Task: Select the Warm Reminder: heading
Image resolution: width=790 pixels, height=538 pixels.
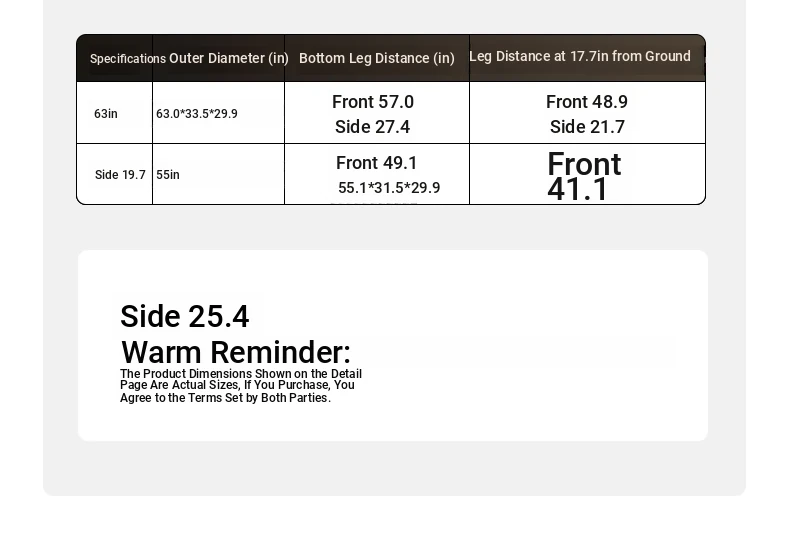Action: click(236, 352)
